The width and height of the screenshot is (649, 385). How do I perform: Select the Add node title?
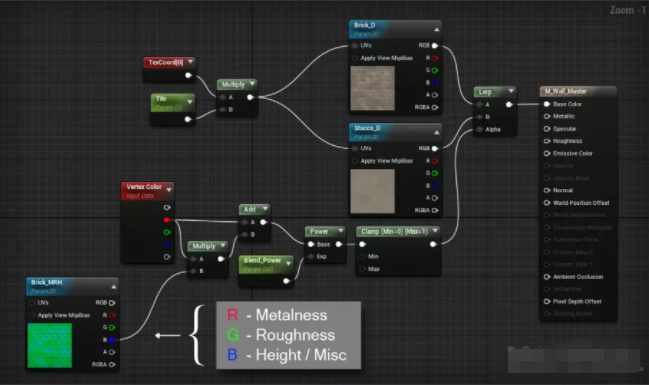coord(250,209)
